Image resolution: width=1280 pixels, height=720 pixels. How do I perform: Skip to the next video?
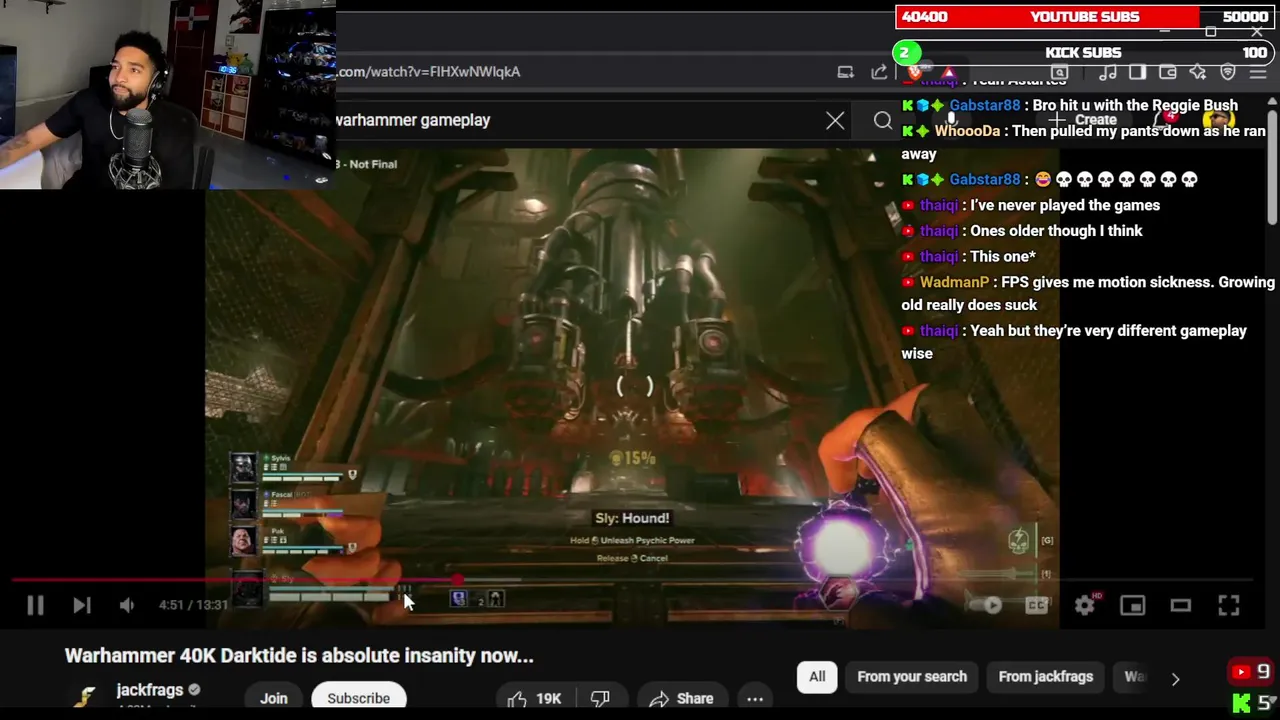coord(82,605)
